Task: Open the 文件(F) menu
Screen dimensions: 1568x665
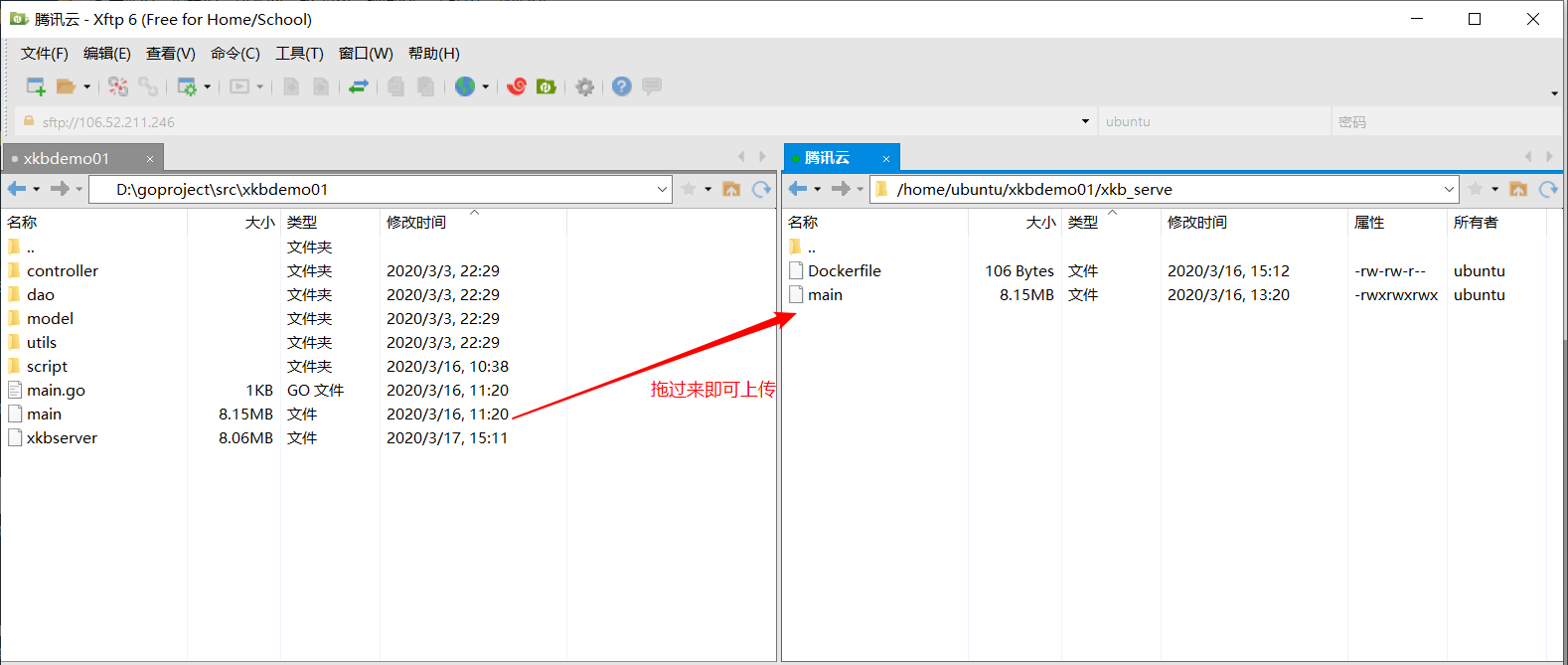Action: pyautogui.click(x=45, y=54)
